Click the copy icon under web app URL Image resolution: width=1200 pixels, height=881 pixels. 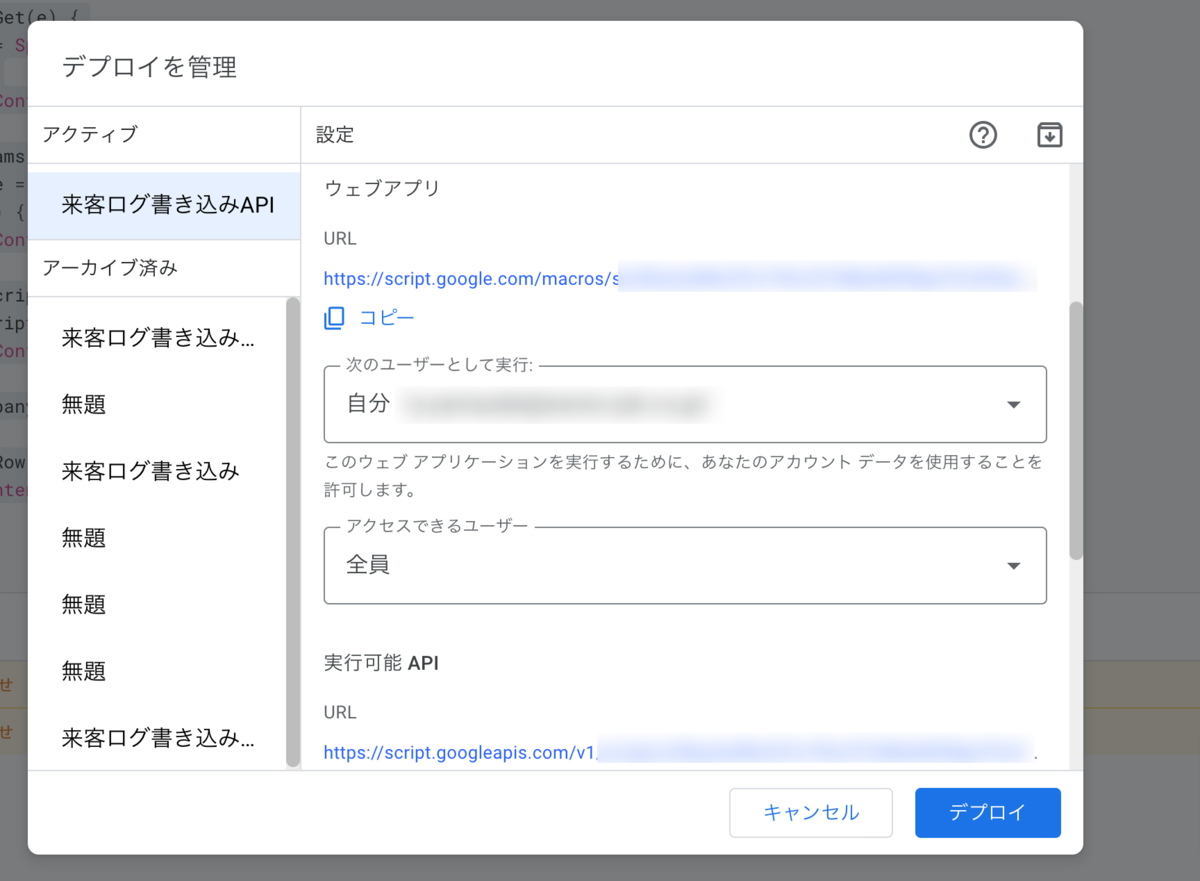(x=334, y=318)
